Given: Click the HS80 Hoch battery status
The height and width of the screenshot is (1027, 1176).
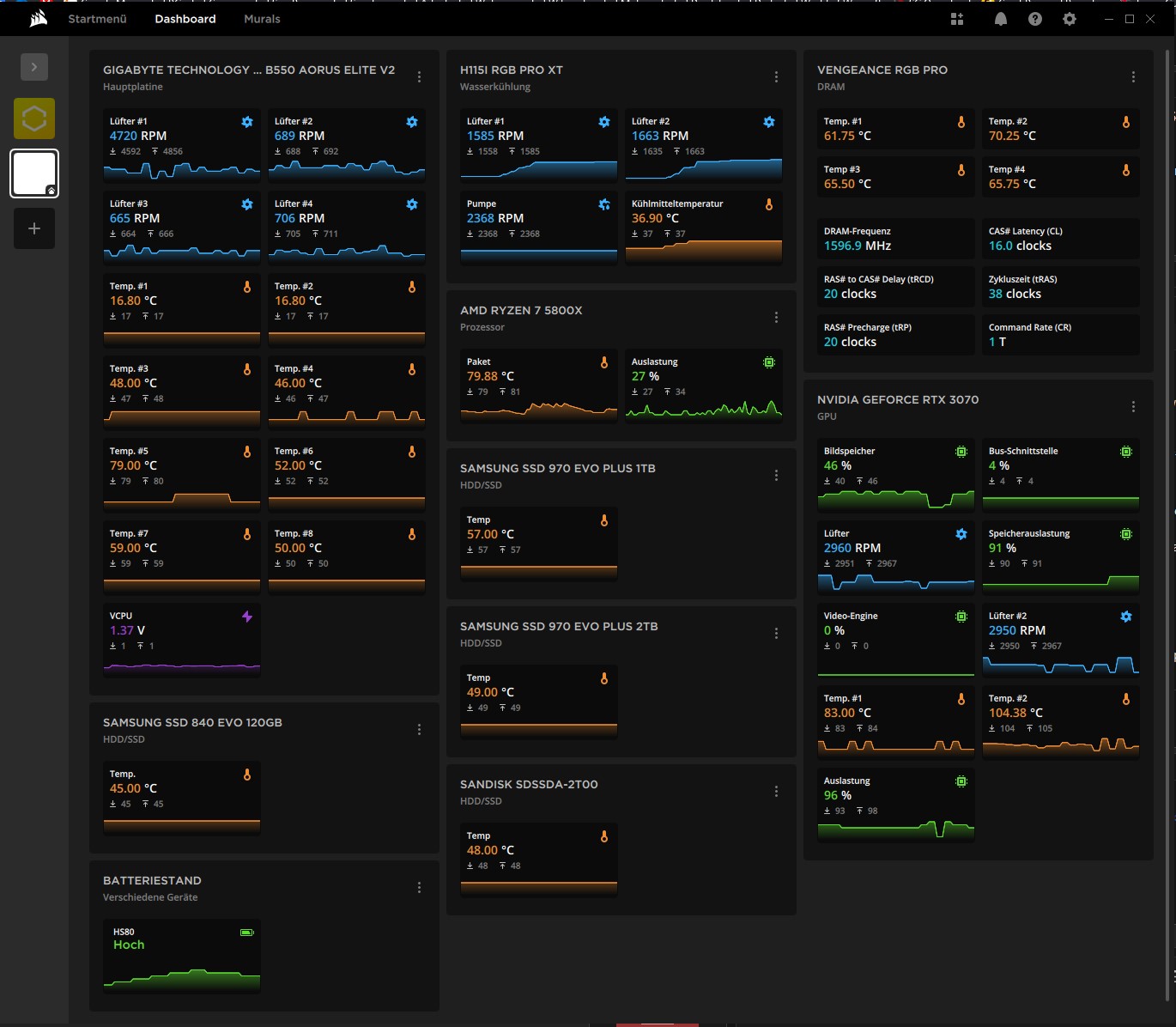Looking at the screenshot, I should point(129,945).
